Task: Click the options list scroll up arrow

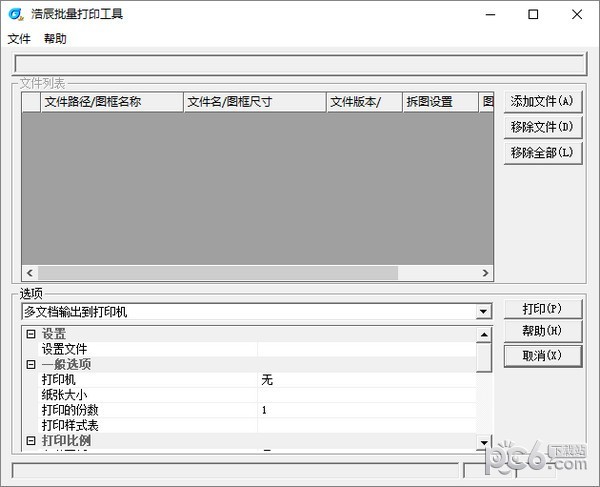Action: point(484,335)
